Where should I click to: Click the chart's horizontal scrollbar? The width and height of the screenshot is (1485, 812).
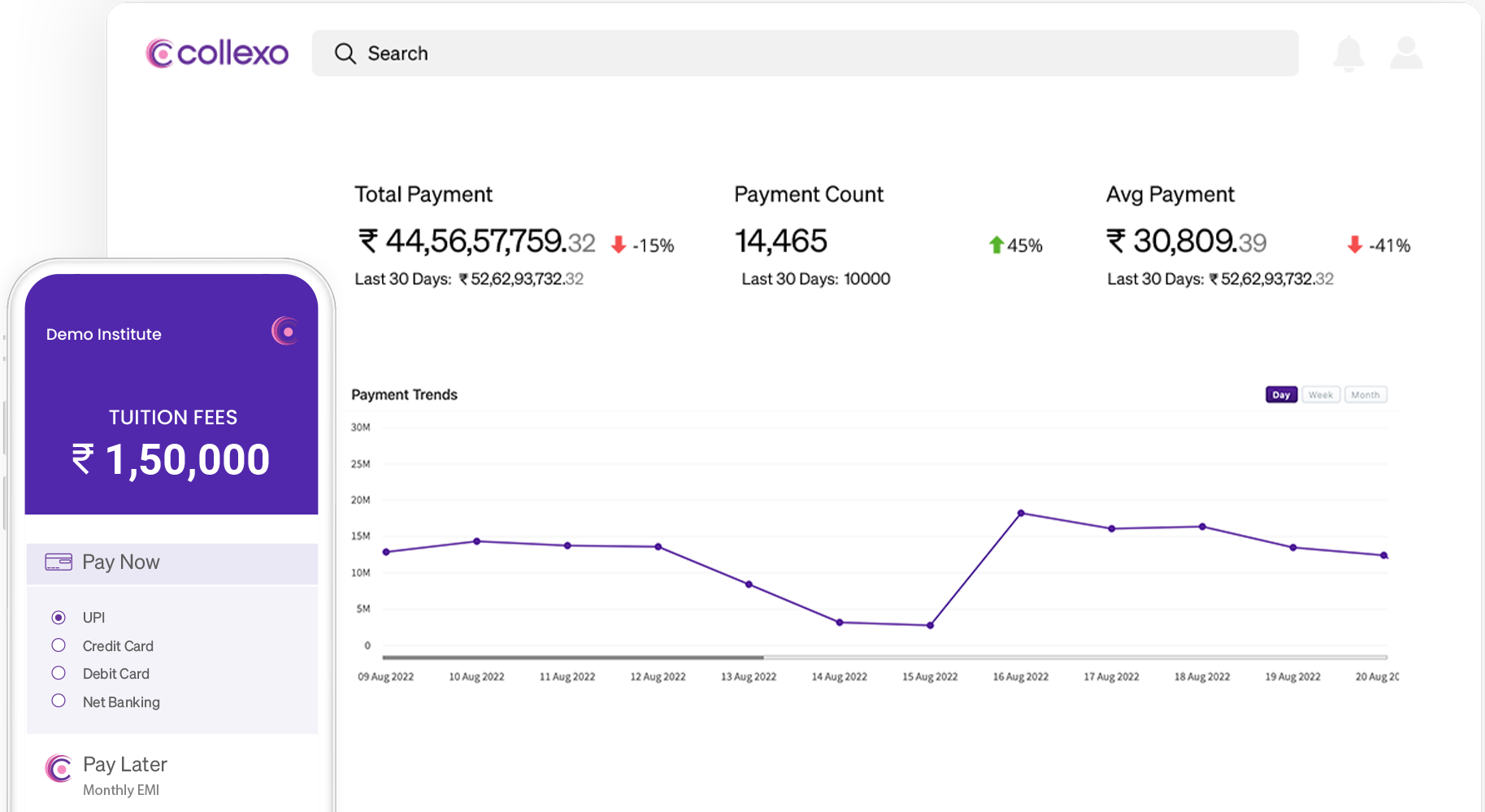[x=573, y=657]
